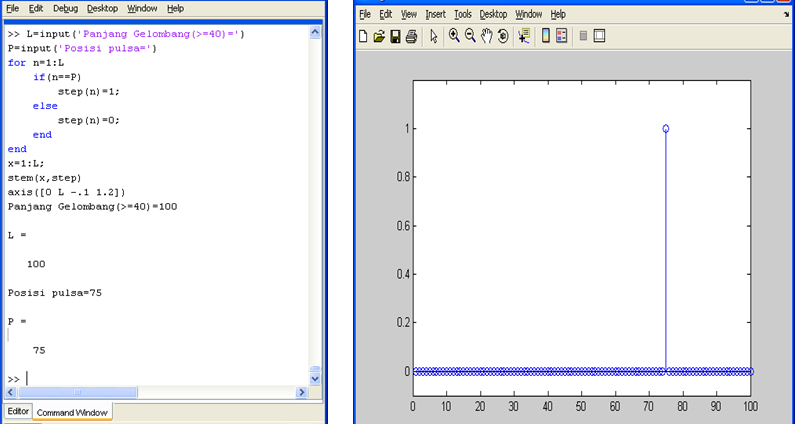Image resolution: width=806 pixels, height=424 pixels.
Task: Click the command prompt input line
Action: pos(157,379)
